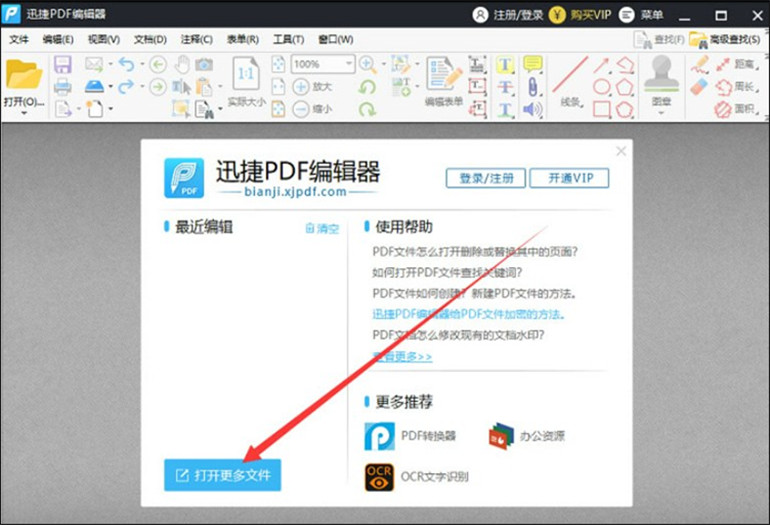The image size is (770, 525).
Task: Expand the dropdown arrow under 图章
Action: [x=661, y=113]
